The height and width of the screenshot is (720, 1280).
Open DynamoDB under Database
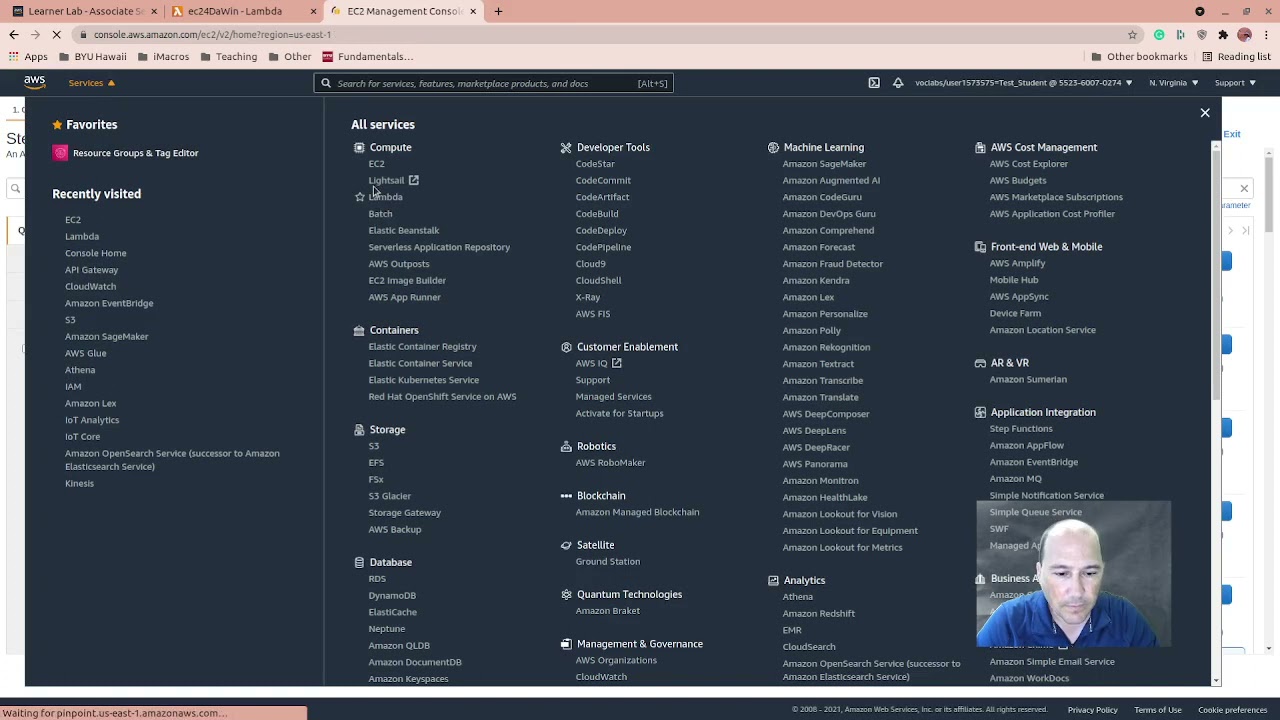(392, 596)
